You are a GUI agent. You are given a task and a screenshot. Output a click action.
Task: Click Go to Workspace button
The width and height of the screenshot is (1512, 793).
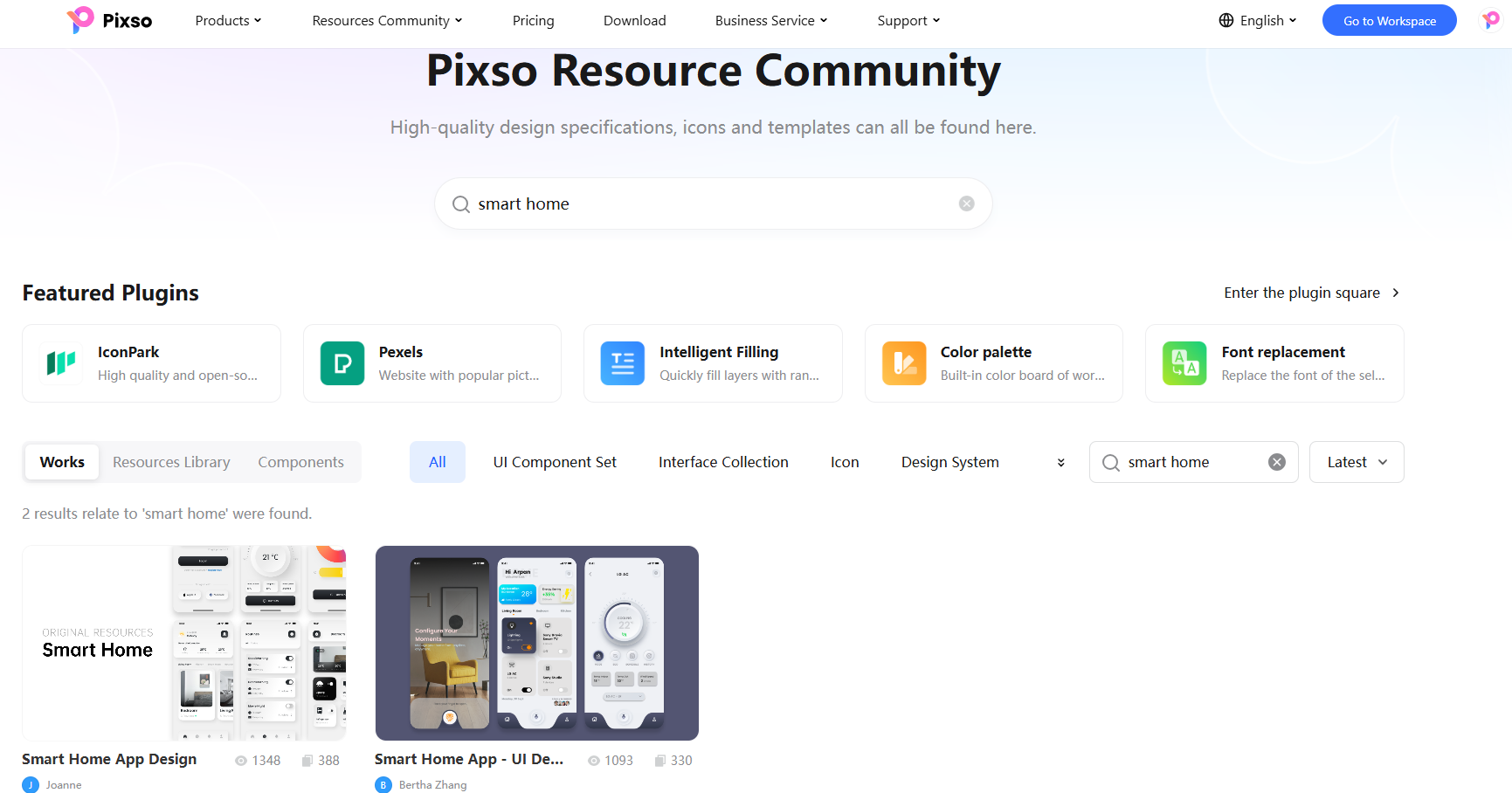click(1389, 20)
